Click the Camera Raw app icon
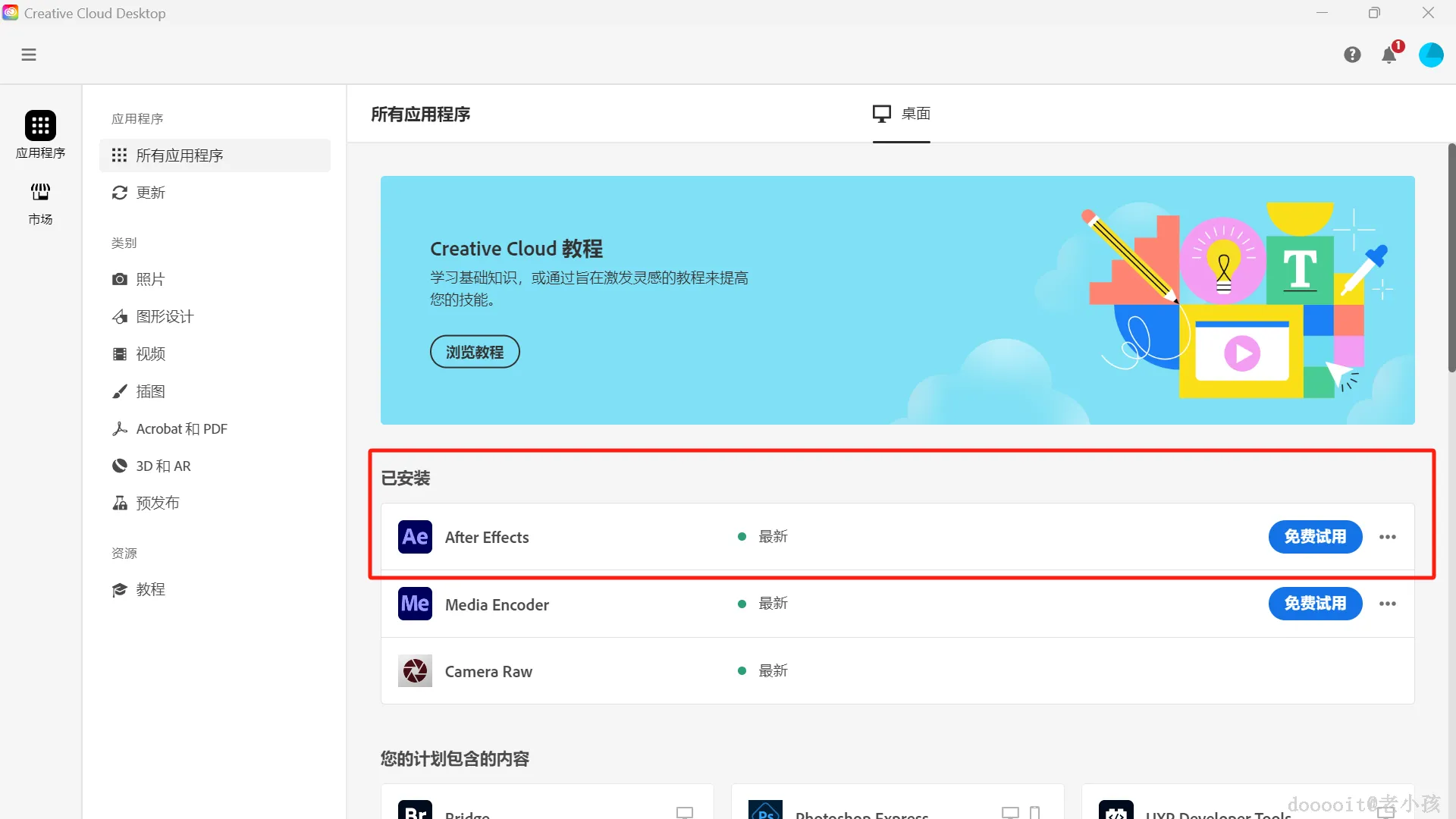The width and height of the screenshot is (1456, 819). click(x=414, y=671)
